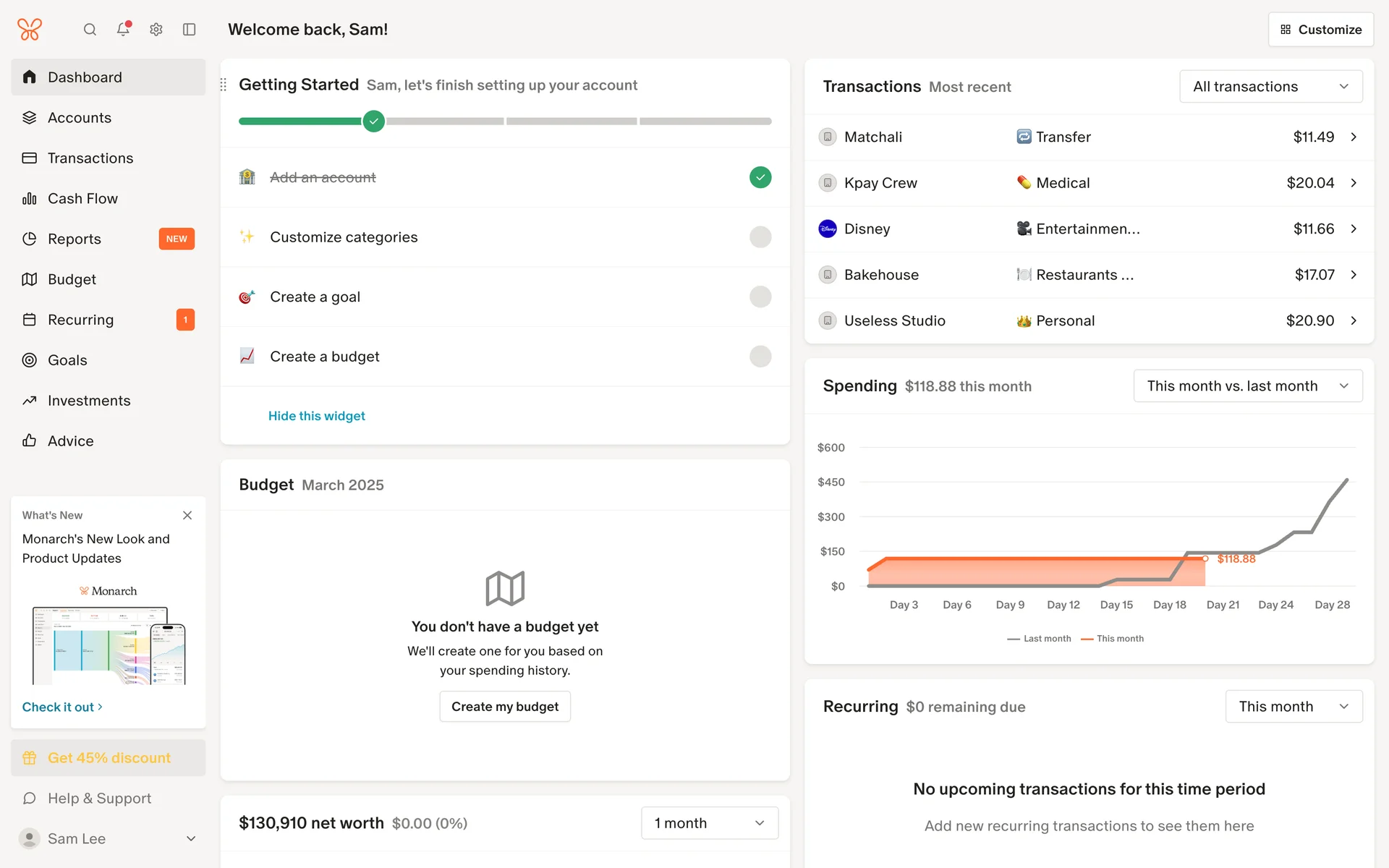The width and height of the screenshot is (1389, 868).
Task: Open the 1 month net worth dropdown
Action: pyautogui.click(x=709, y=823)
